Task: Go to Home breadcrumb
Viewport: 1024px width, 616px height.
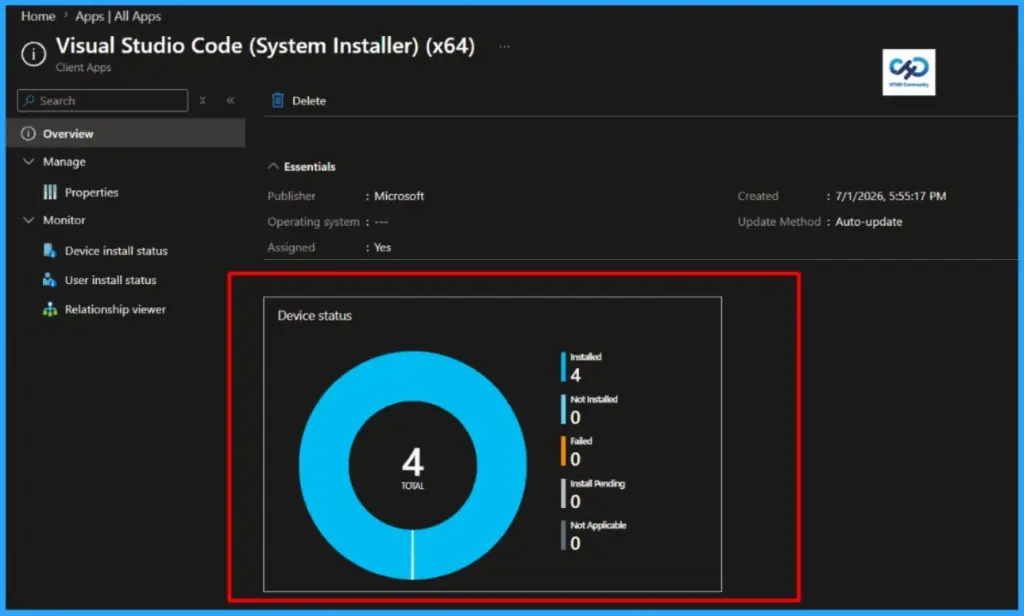Action: coord(38,16)
